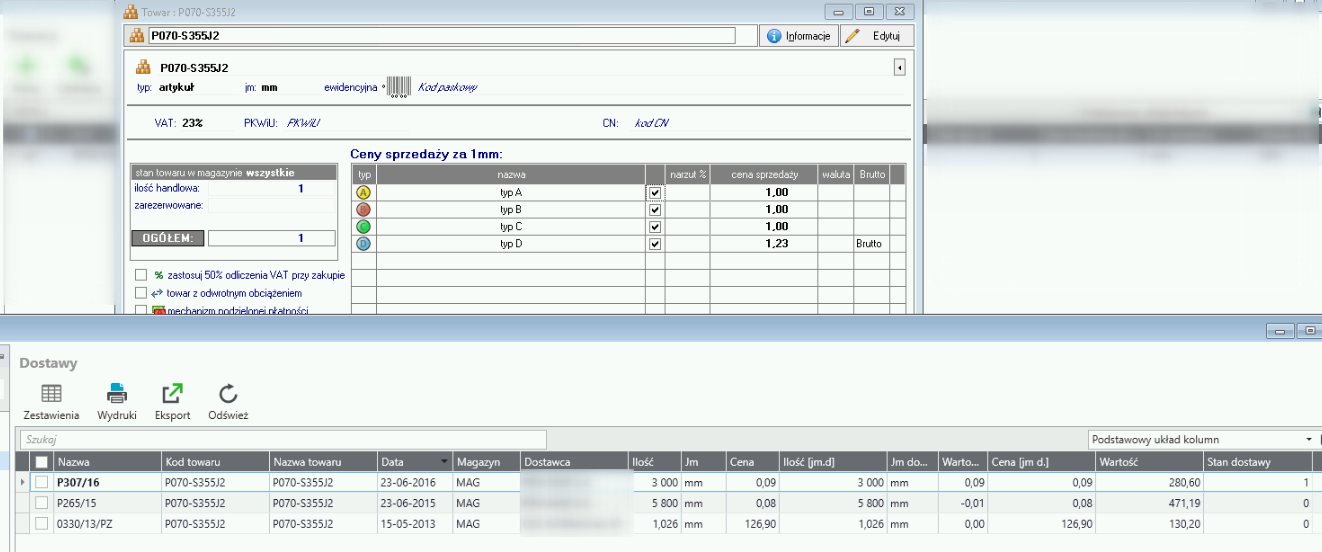Sort by the Data column header
This screenshot has height=552, width=1322.
coord(414,462)
